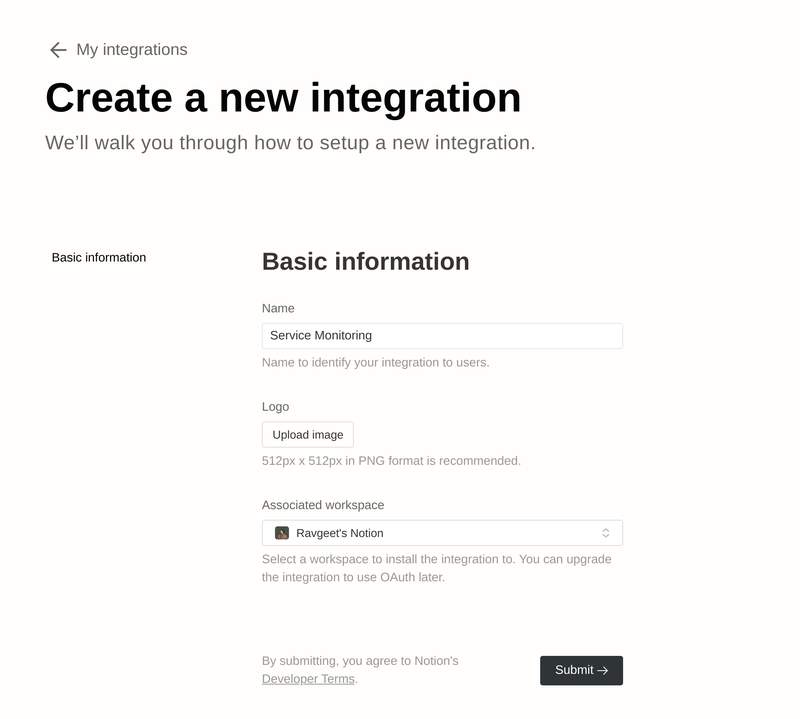This screenshot has width=800, height=719.
Task: Expand the workspace selector showing Ravgeet's Notion
Action: point(443,532)
